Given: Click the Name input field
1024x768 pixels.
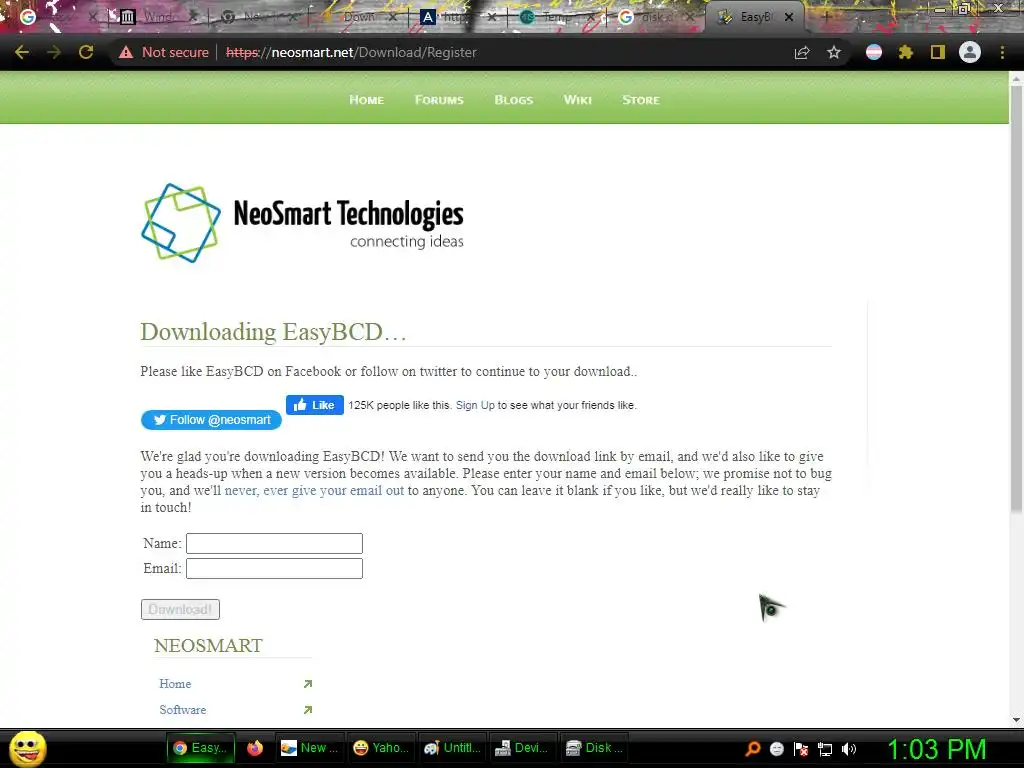Looking at the screenshot, I should pos(274,543).
